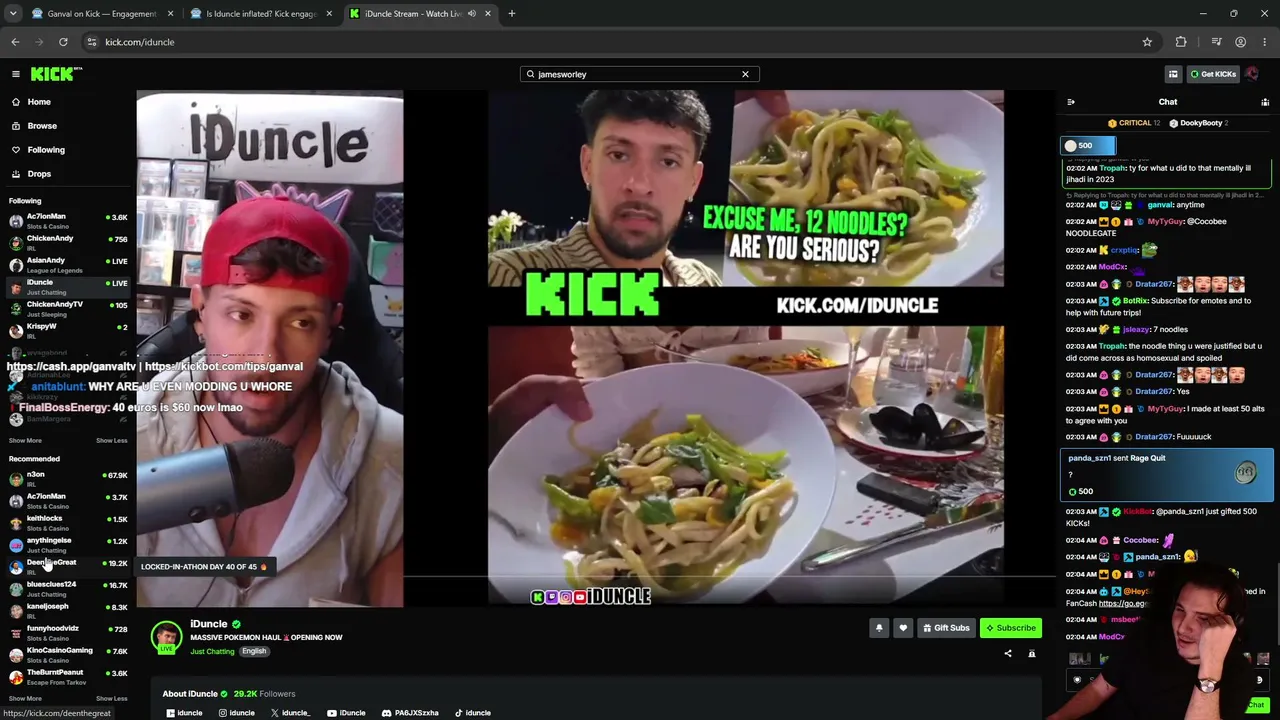The width and height of the screenshot is (1280, 720).
Task: Open iDuncle TikTok link
Action: tap(472, 713)
